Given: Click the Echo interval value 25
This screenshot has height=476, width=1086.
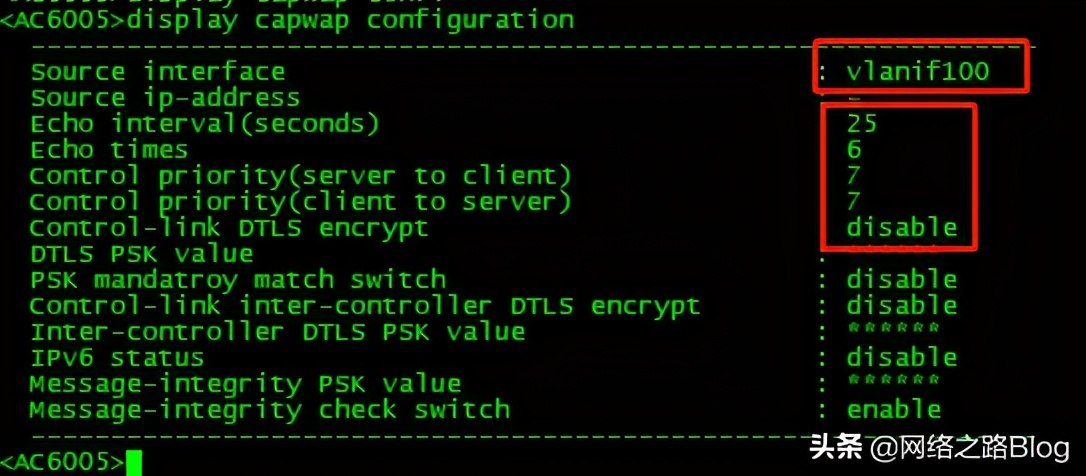Looking at the screenshot, I should pos(861,123).
